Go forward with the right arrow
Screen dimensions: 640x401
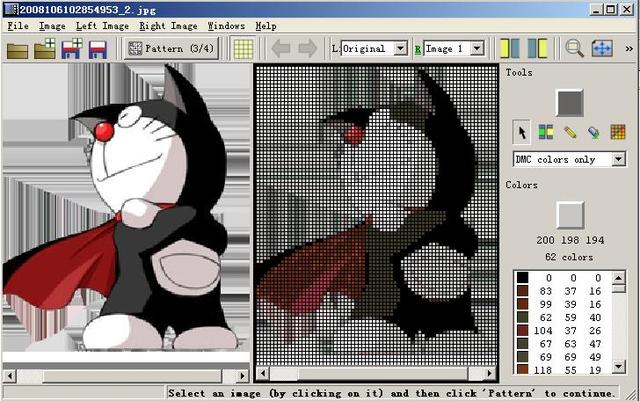coord(307,49)
